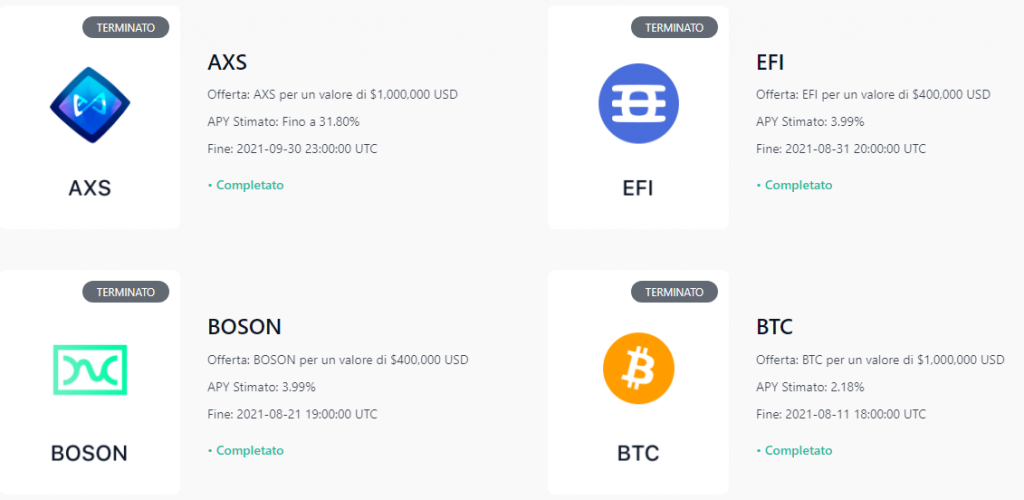Click the green BOSON logo icon

90,369
